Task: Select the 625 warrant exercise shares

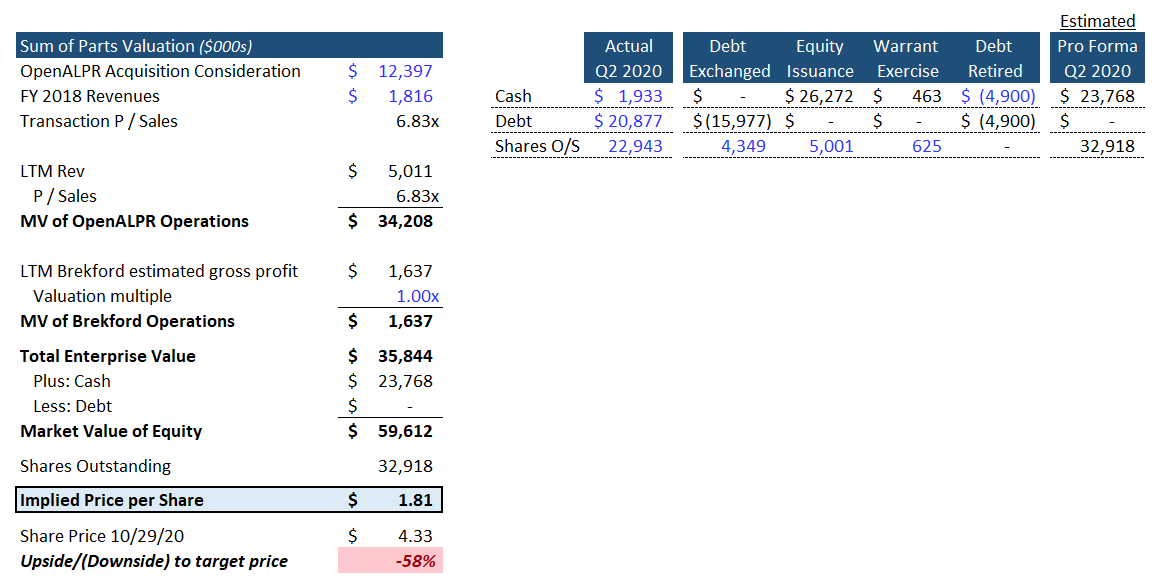Action: pos(926,146)
